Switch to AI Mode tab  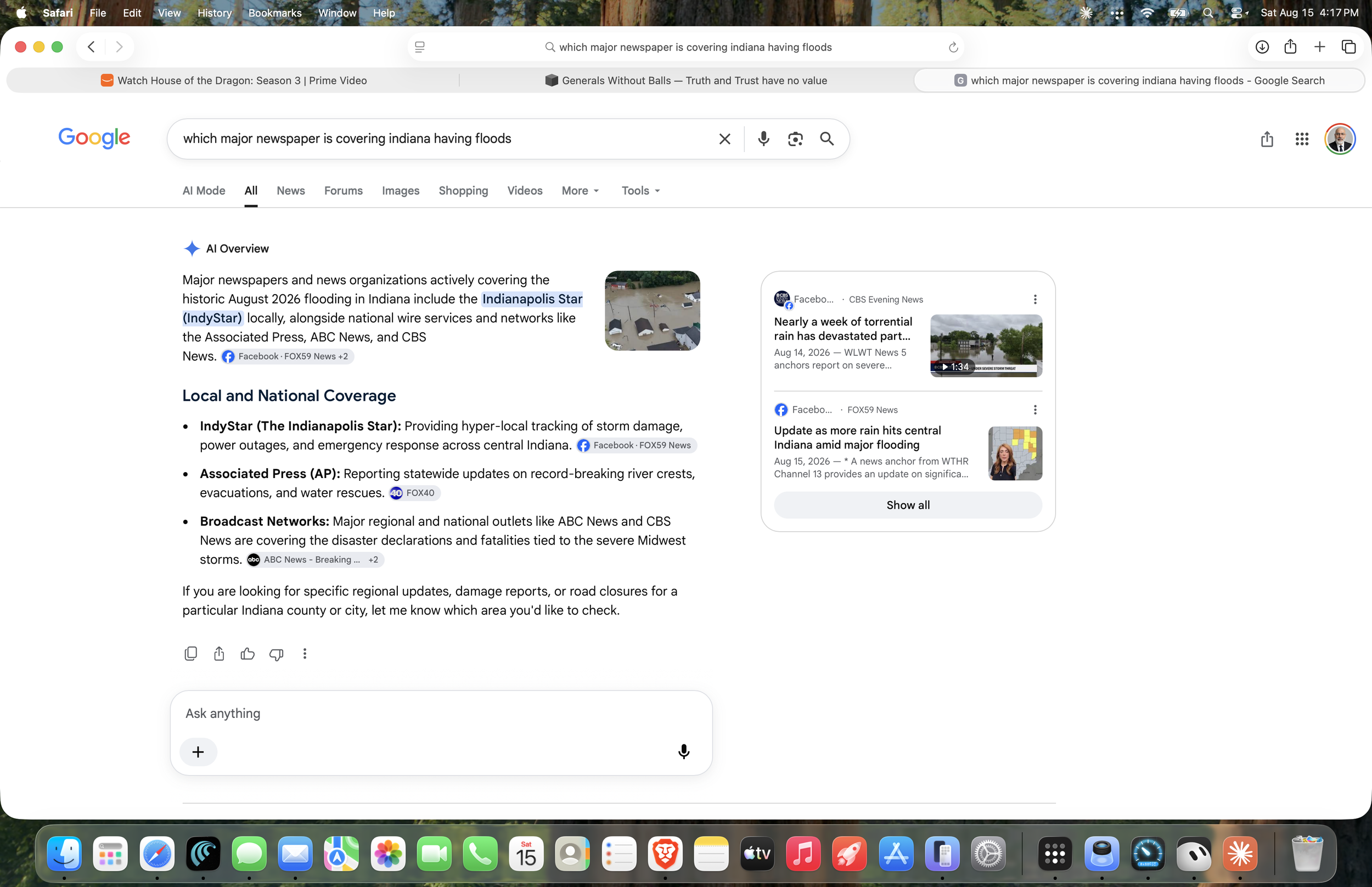(204, 190)
